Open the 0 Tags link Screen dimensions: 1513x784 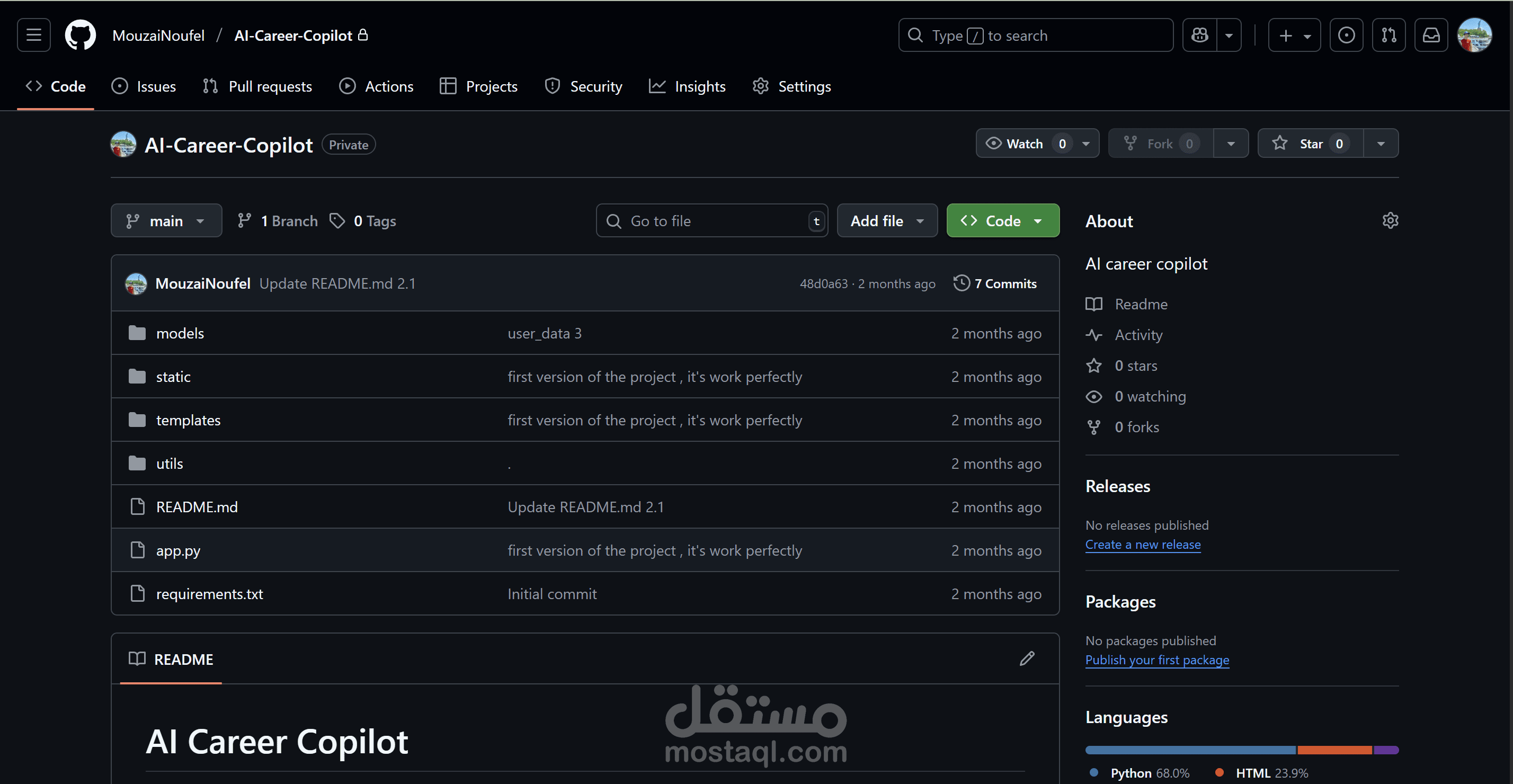tap(362, 221)
